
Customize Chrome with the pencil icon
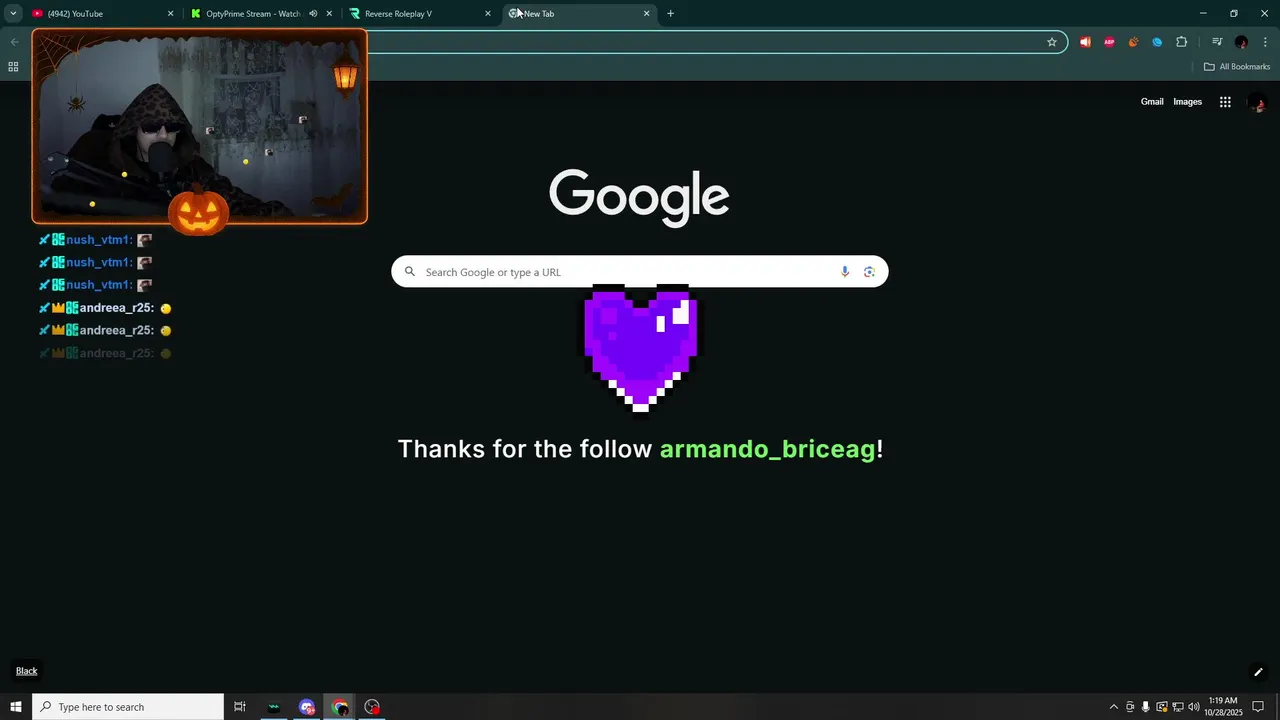point(1258,672)
